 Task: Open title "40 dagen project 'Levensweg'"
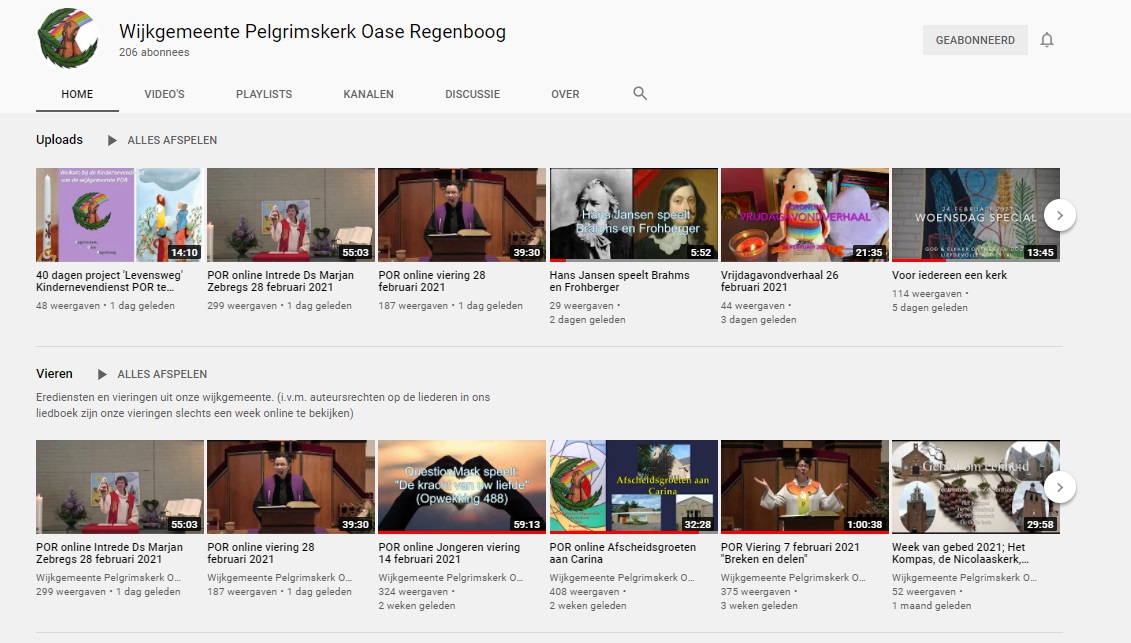pos(110,281)
